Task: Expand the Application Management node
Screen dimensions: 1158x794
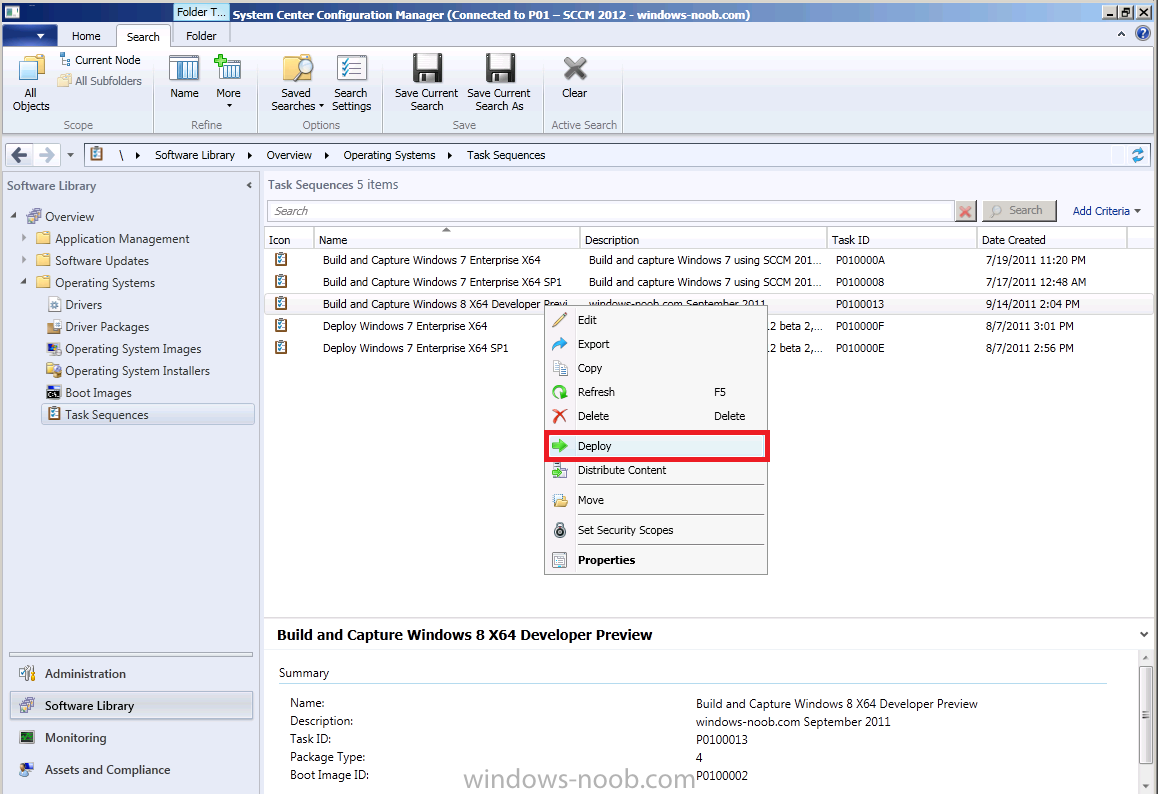Action: (x=24, y=238)
